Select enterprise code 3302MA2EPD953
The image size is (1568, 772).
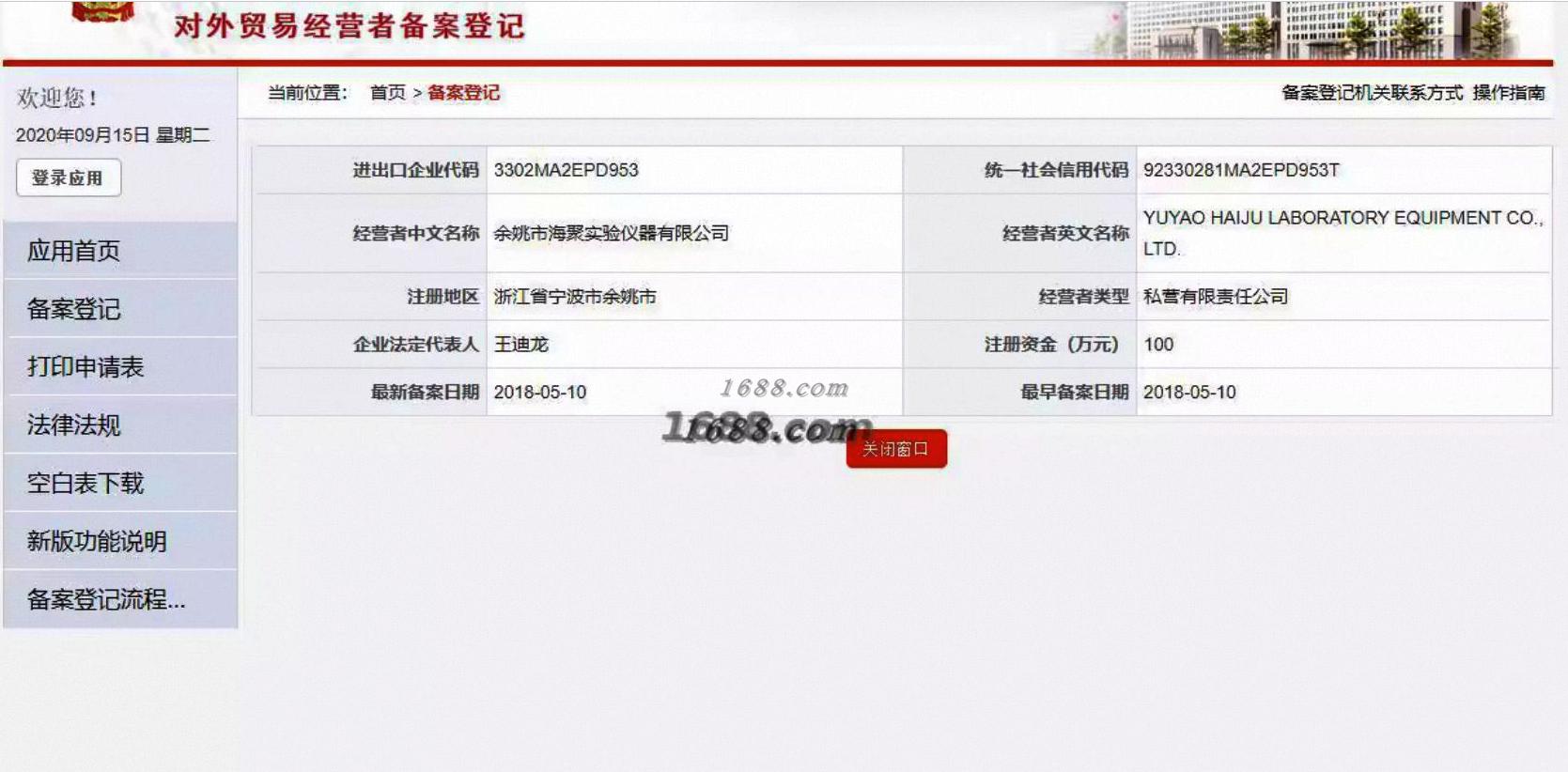pos(566,170)
